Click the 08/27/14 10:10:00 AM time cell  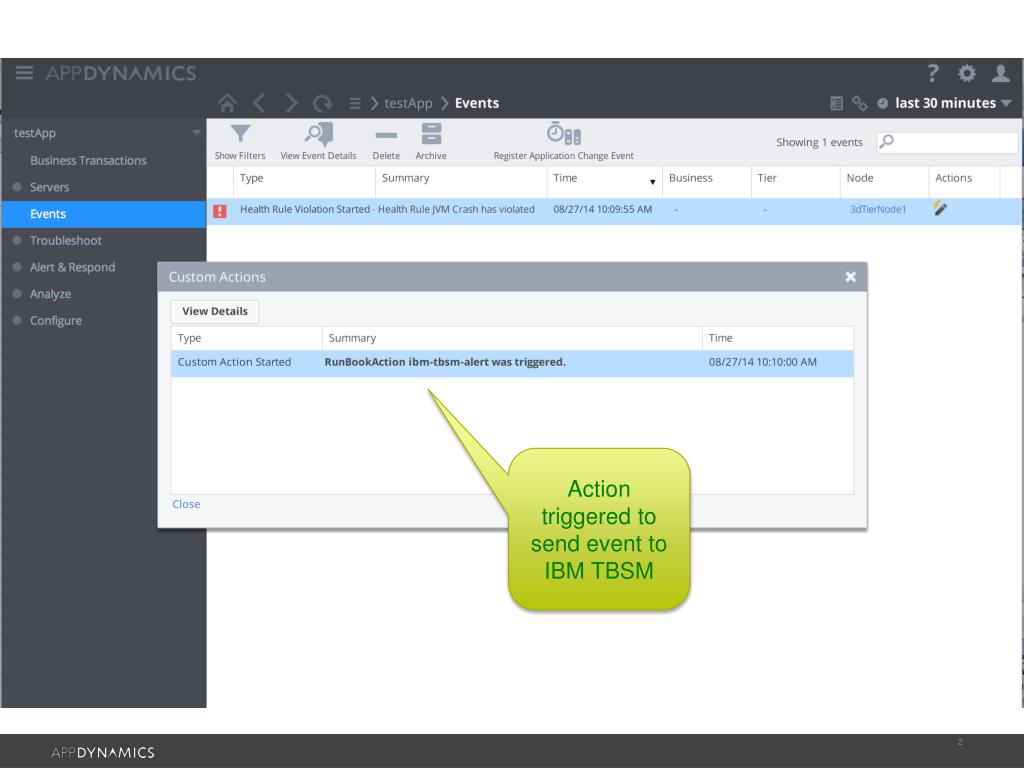(762, 362)
